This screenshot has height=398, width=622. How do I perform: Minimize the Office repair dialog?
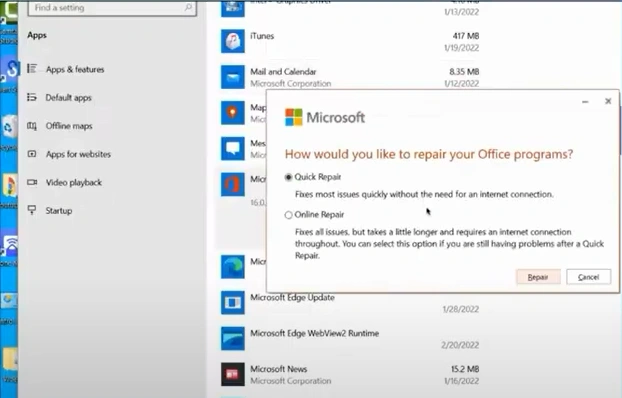(x=585, y=102)
